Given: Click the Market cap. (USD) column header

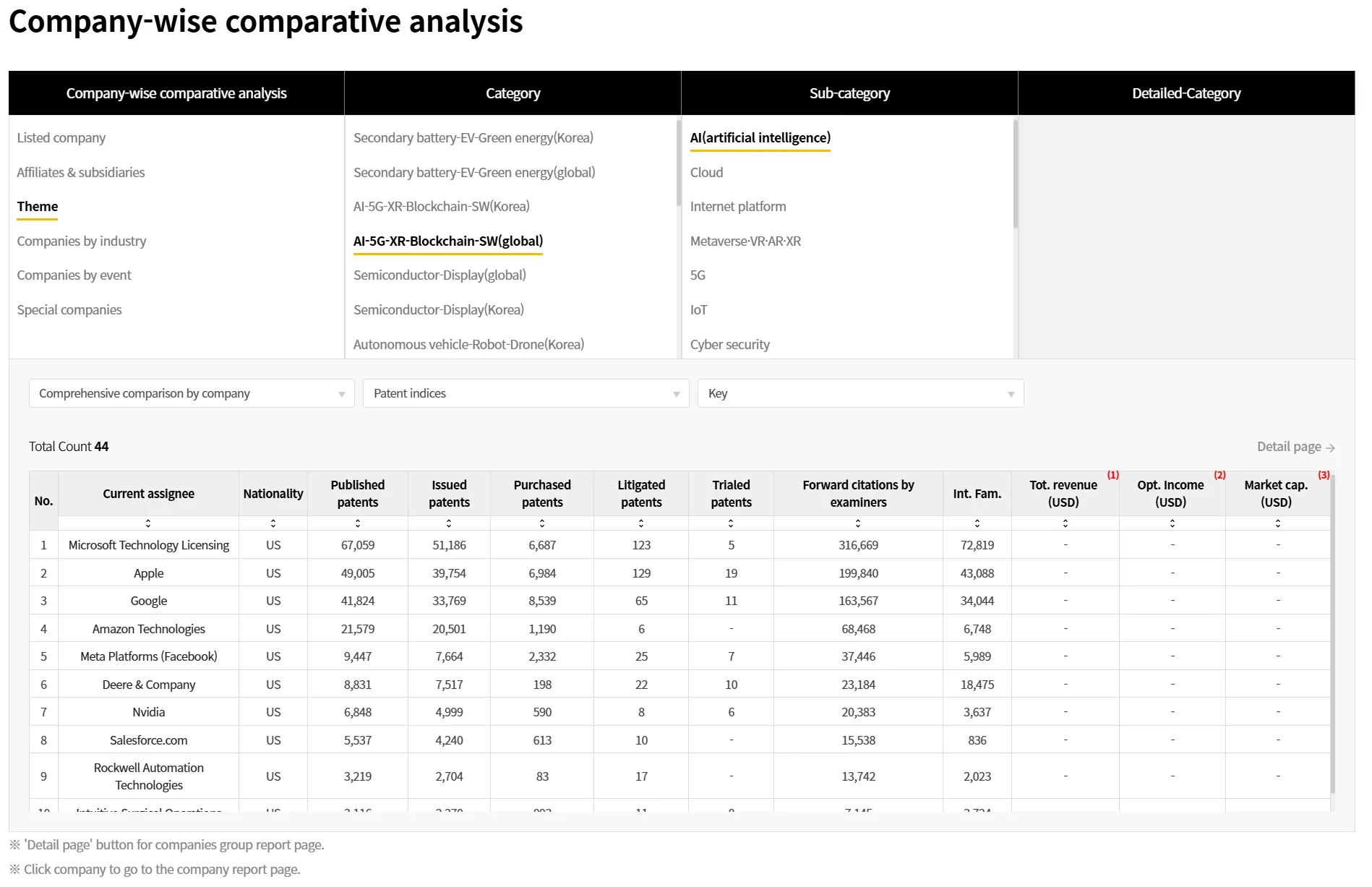Looking at the screenshot, I should click(x=1276, y=494).
